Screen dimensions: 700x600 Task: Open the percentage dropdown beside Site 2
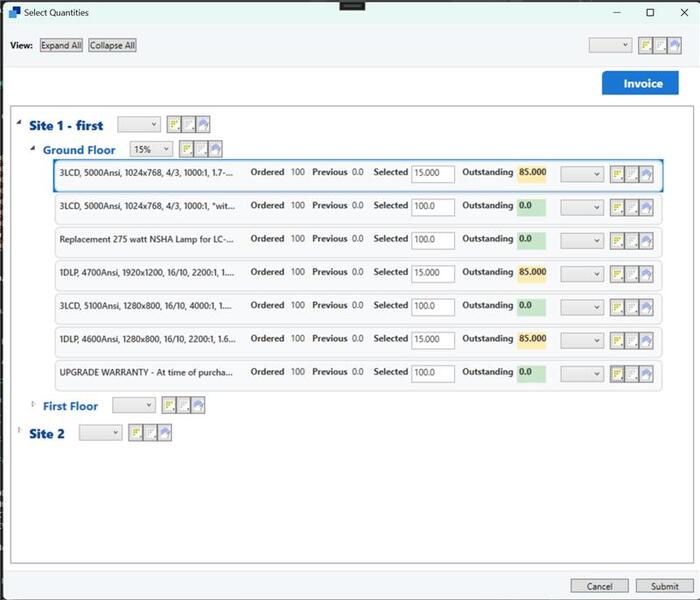click(x=100, y=432)
